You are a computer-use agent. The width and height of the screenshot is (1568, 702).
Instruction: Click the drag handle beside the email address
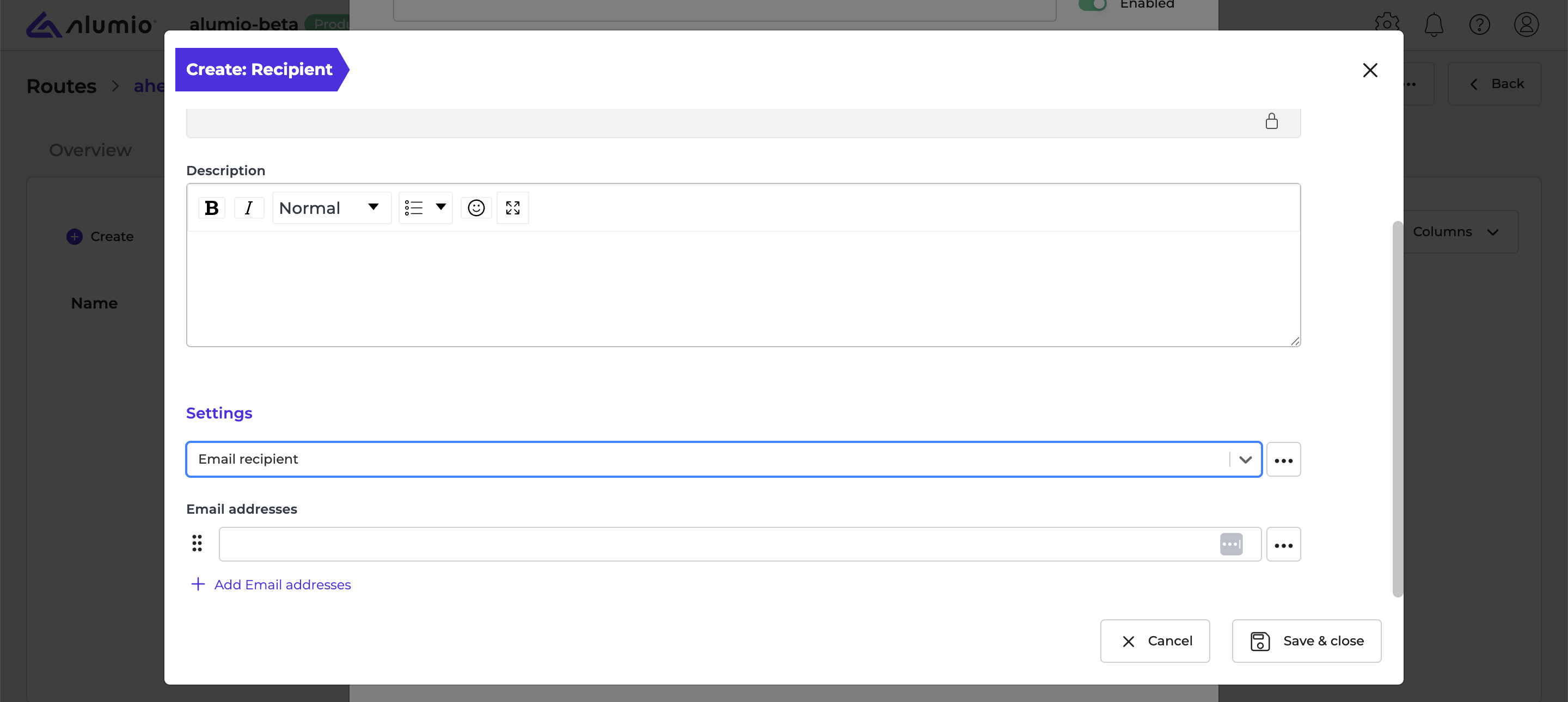197,543
